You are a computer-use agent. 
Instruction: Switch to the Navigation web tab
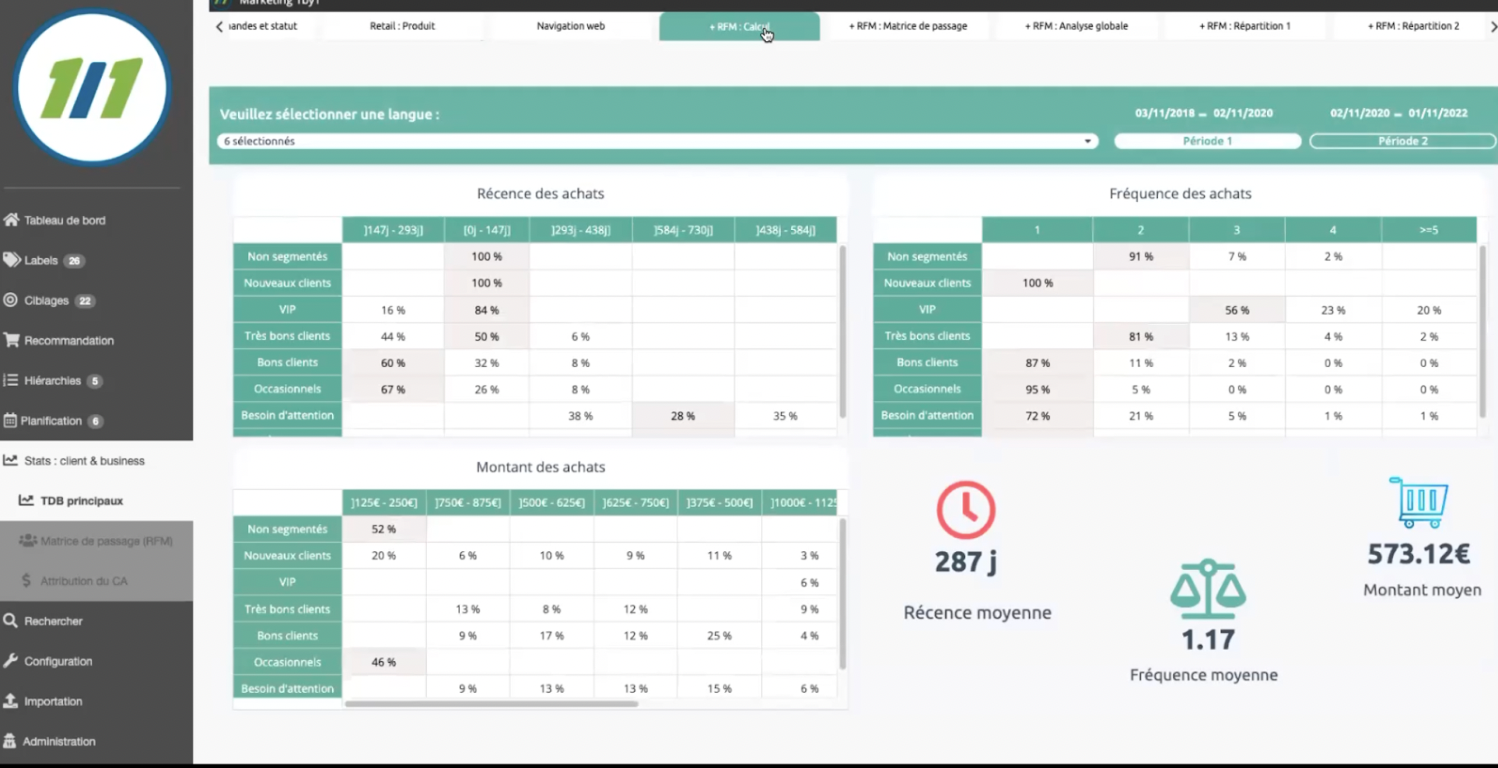pos(571,26)
